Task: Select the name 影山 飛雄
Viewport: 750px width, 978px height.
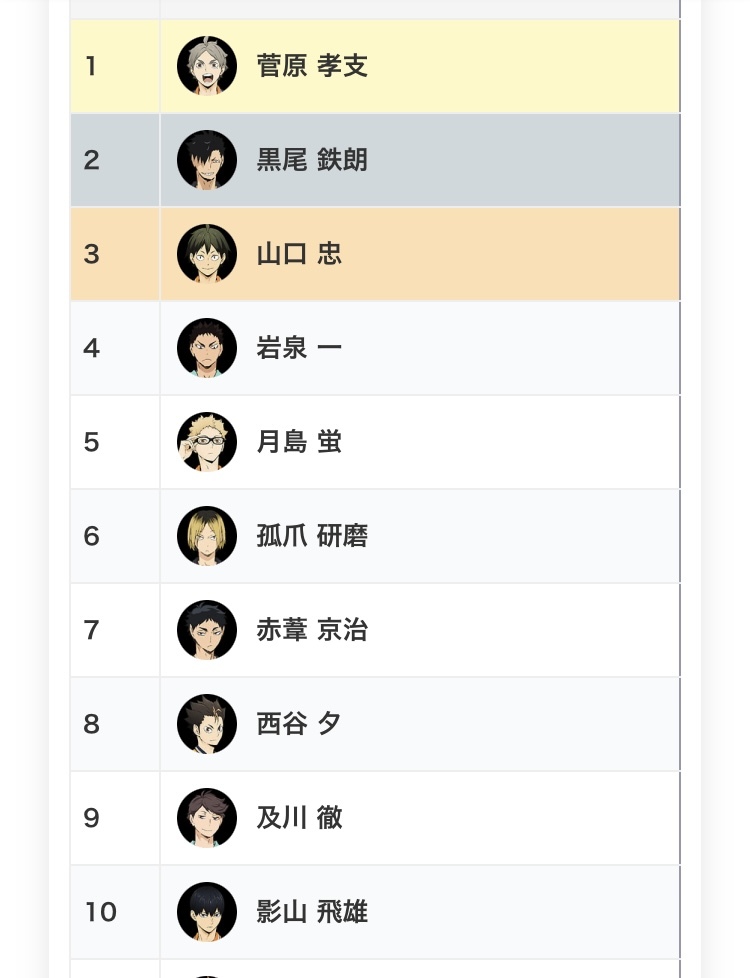Action: coord(312,912)
